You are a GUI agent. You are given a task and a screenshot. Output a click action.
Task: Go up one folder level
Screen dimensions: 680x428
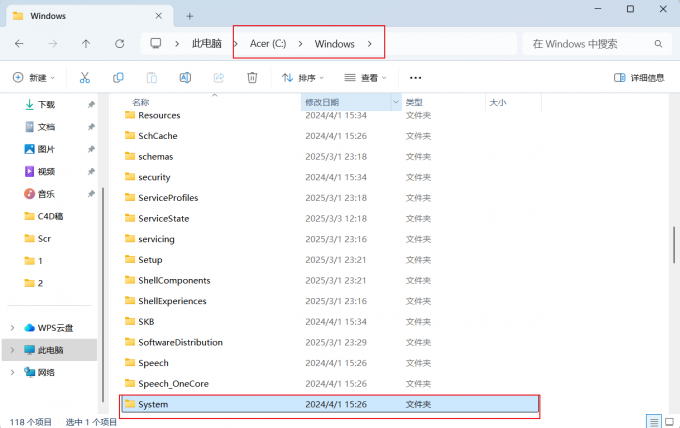point(86,44)
